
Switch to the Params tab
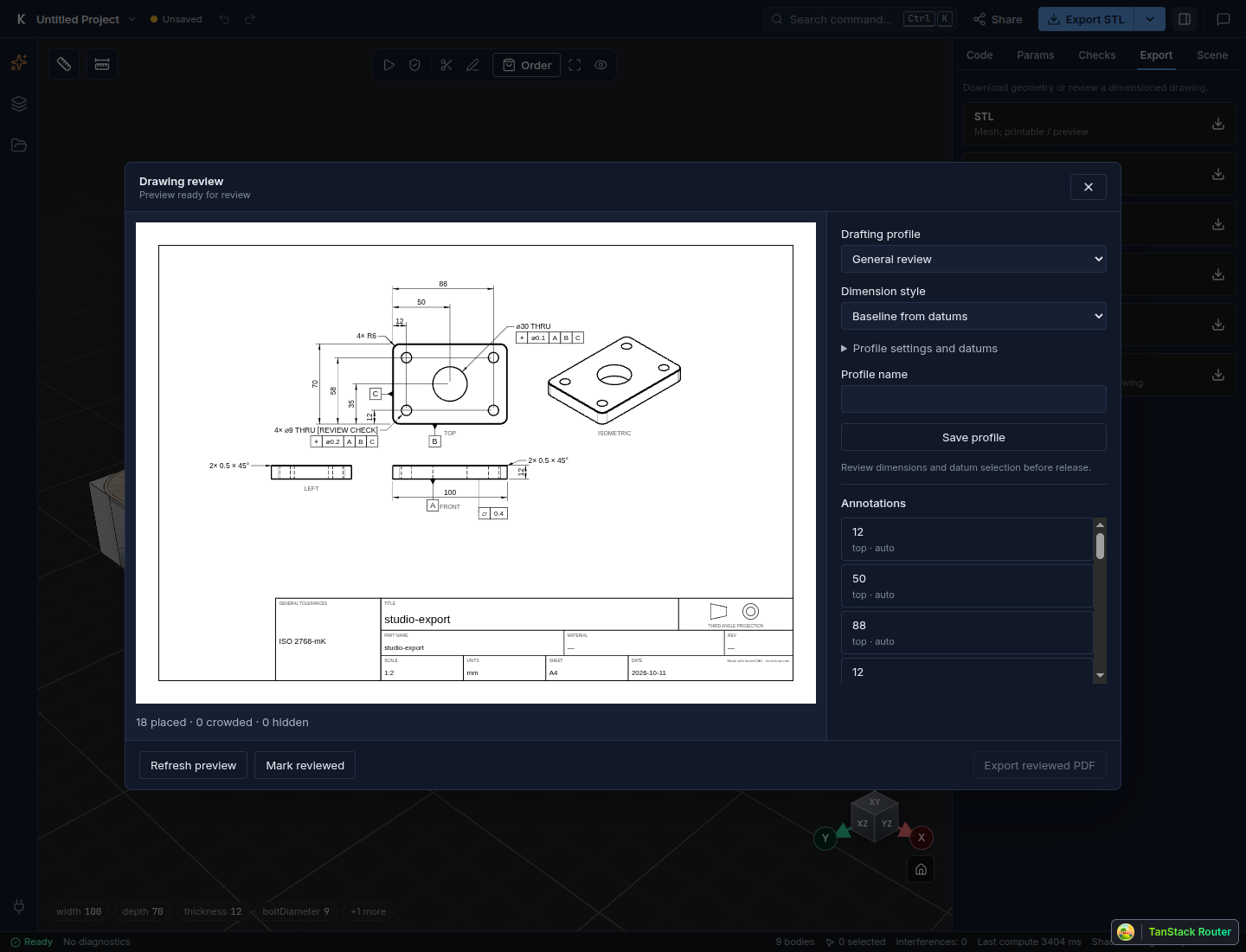pos(1036,55)
